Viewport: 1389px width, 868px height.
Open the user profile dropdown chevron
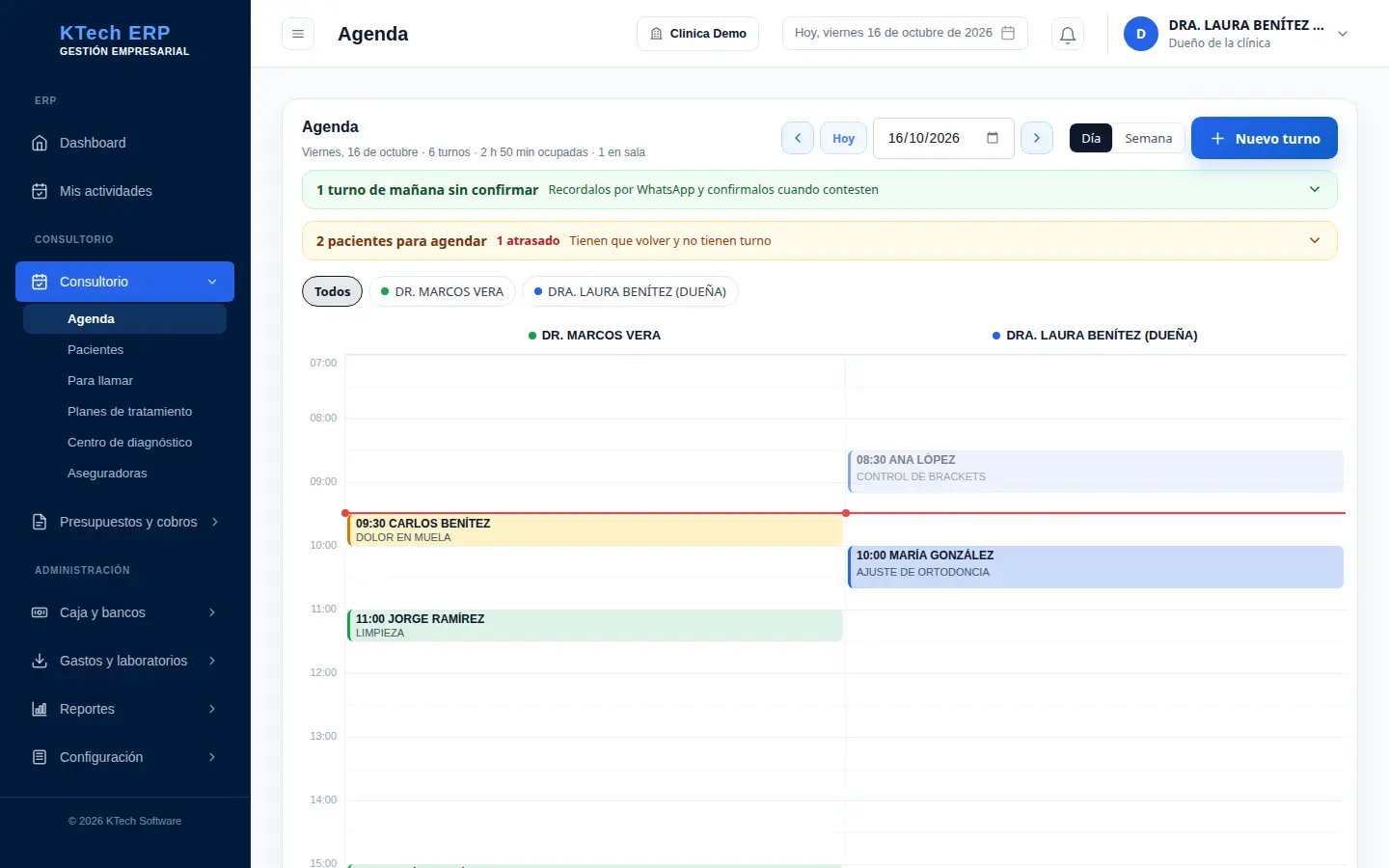click(1343, 34)
